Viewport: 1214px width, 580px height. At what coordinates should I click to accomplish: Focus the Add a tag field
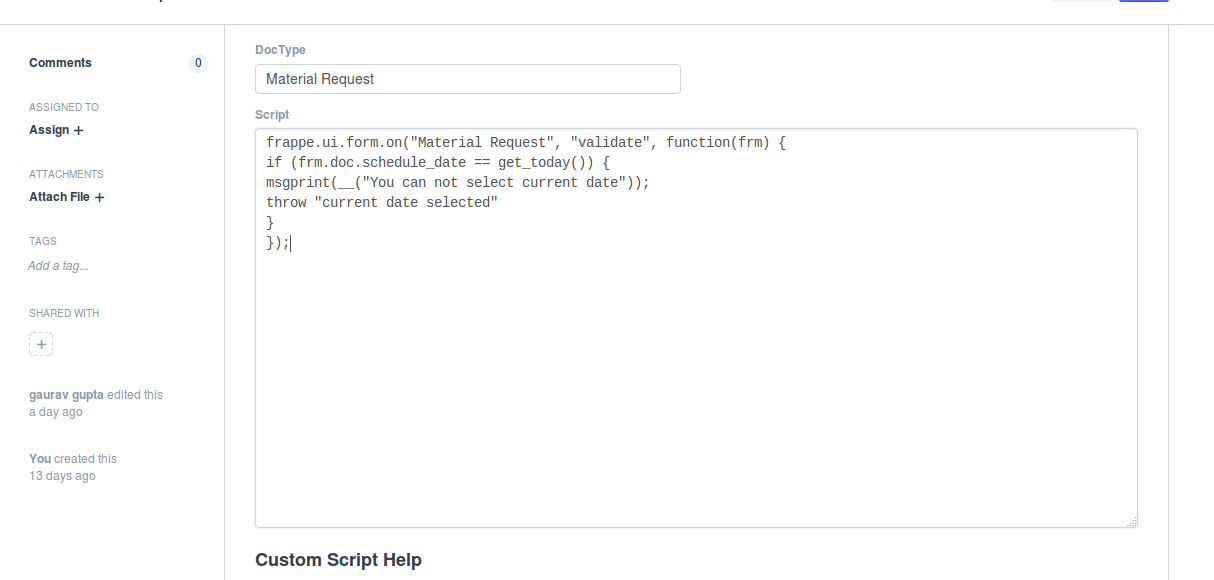coord(58,266)
